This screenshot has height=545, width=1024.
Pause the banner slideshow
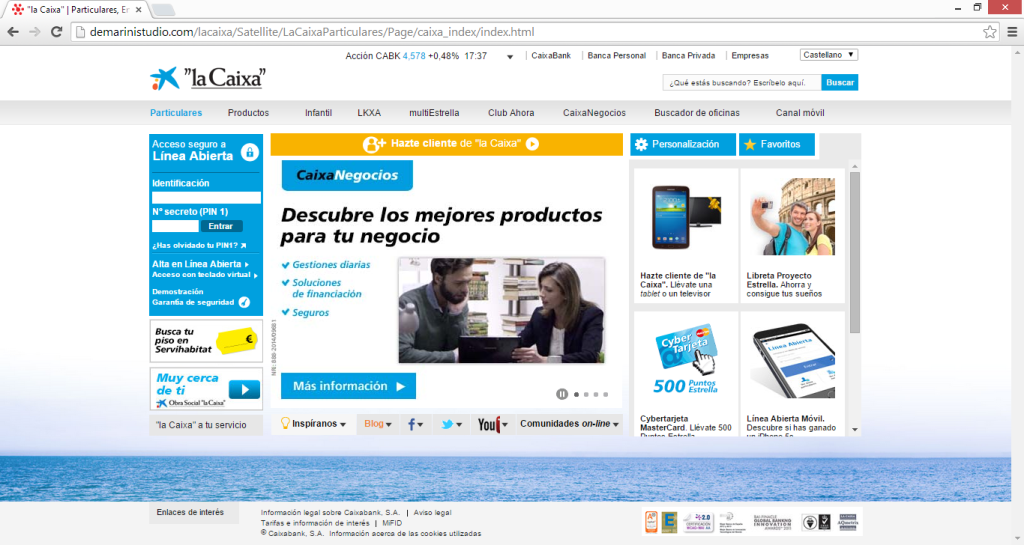(562, 394)
